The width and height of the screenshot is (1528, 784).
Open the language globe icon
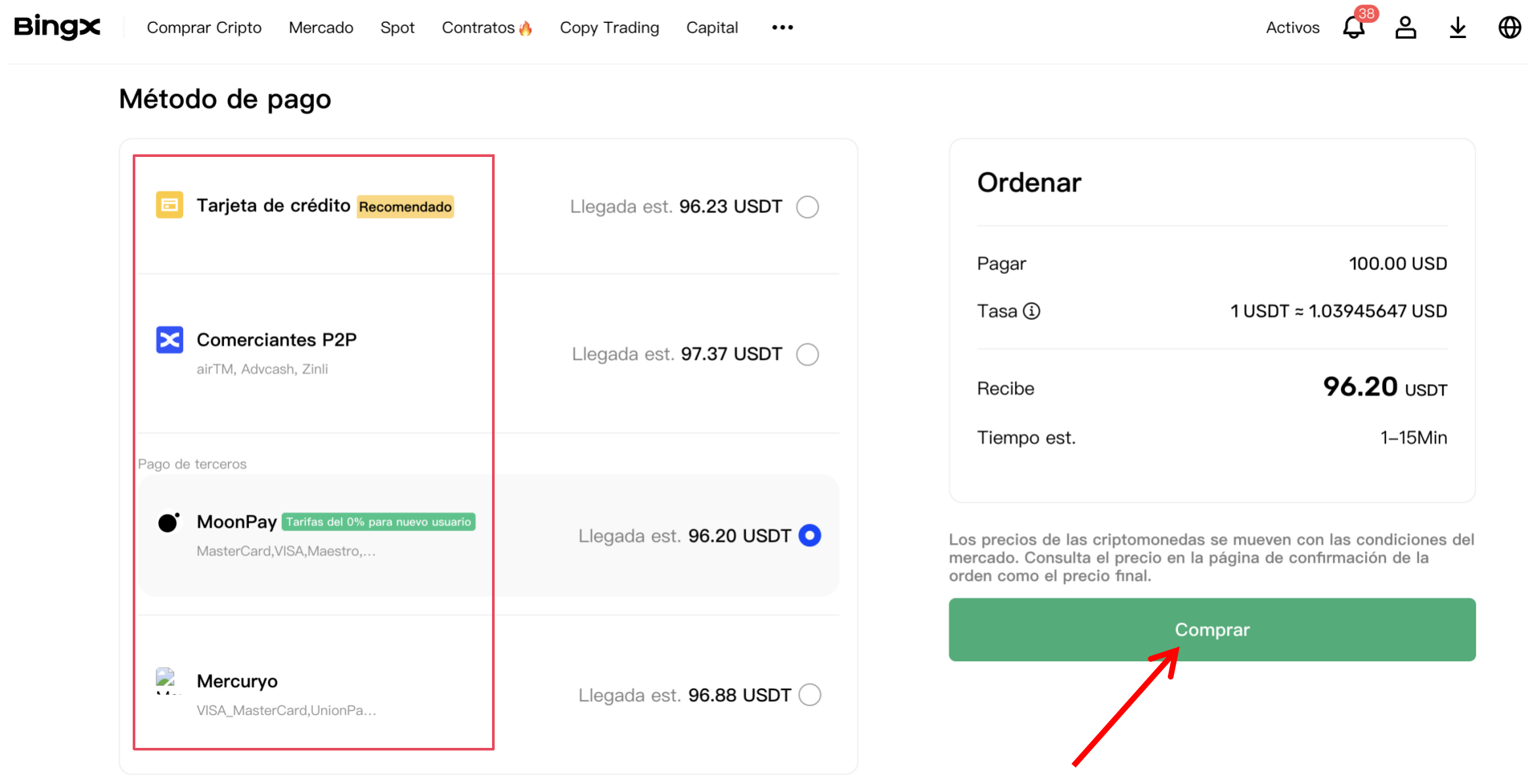(x=1510, y=28)
